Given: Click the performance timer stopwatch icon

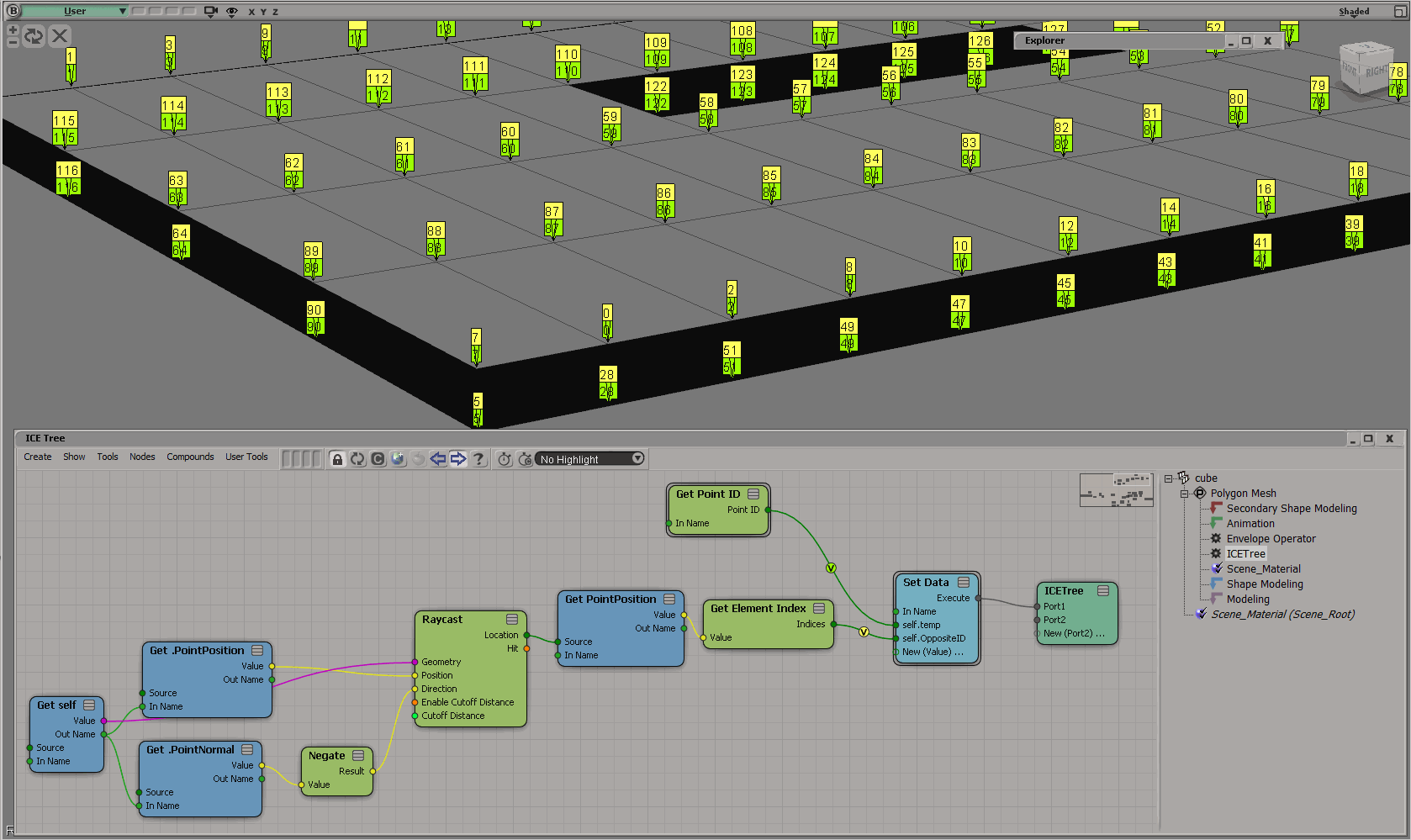Looking at the screenshot, I should click(505, 459).
